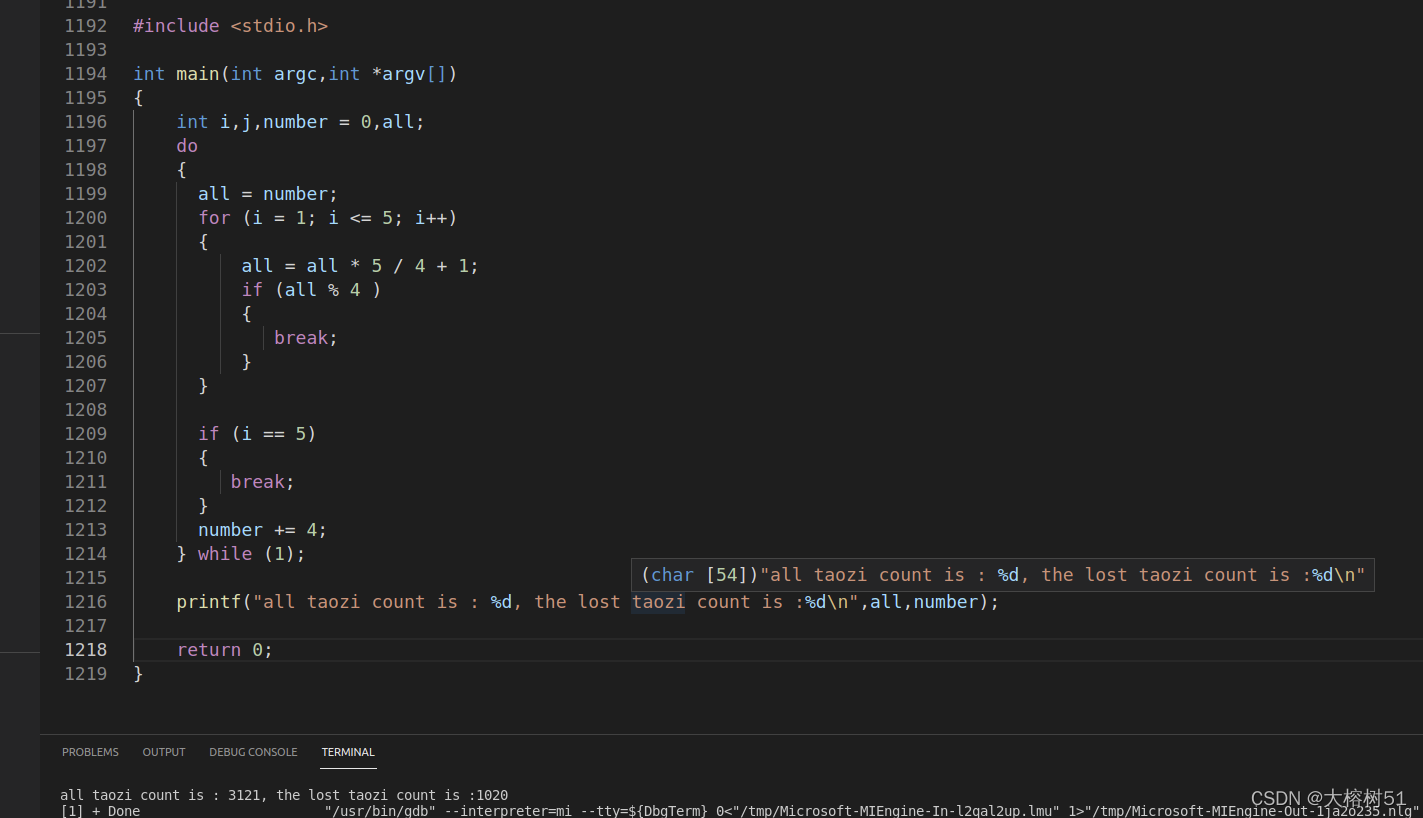The image size is (1423, 818).
Task: Click 'all = number;' statement
Action: pos(268,193)
